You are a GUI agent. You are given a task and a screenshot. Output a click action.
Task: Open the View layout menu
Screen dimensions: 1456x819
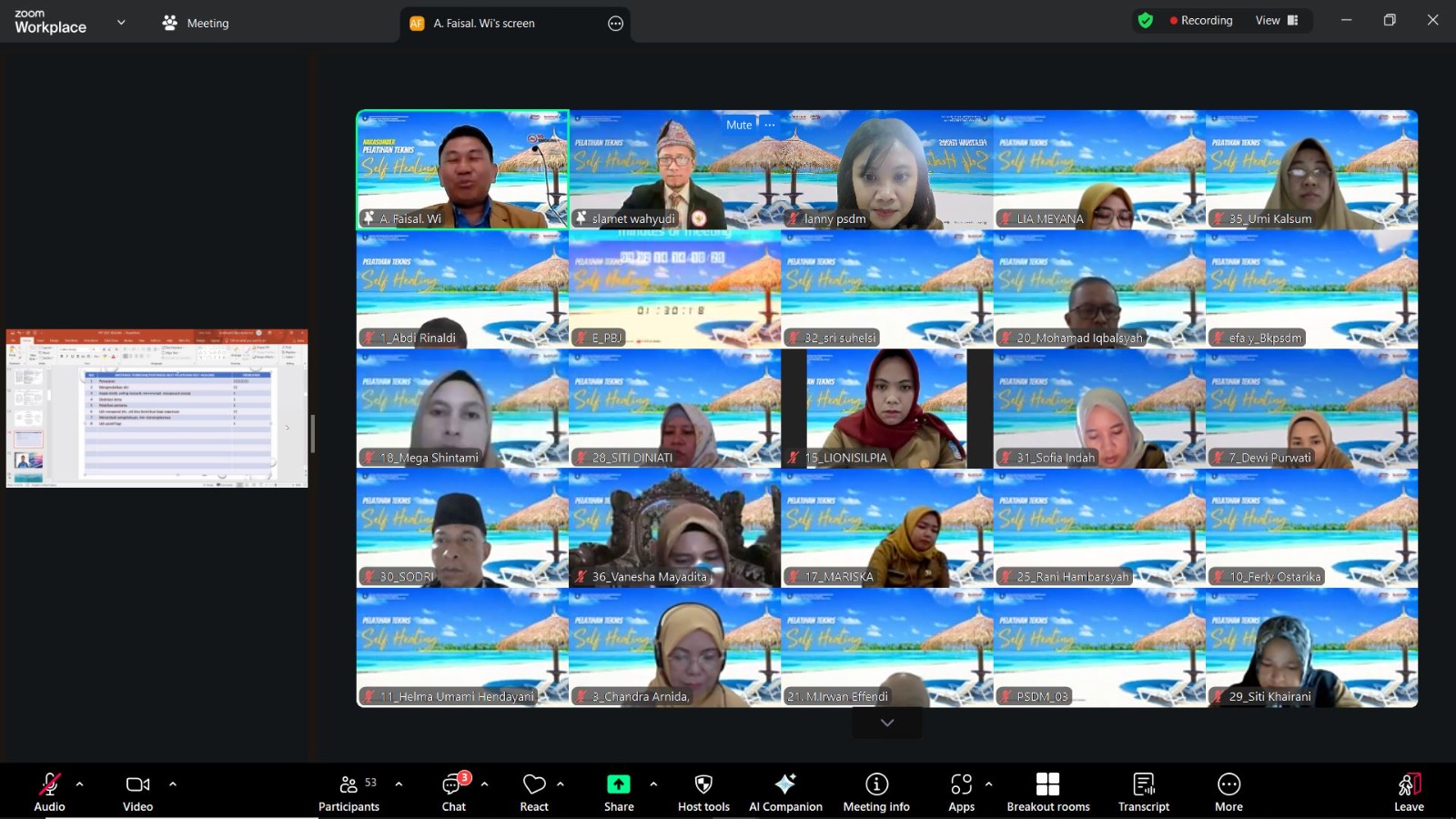coord(1276,20)
